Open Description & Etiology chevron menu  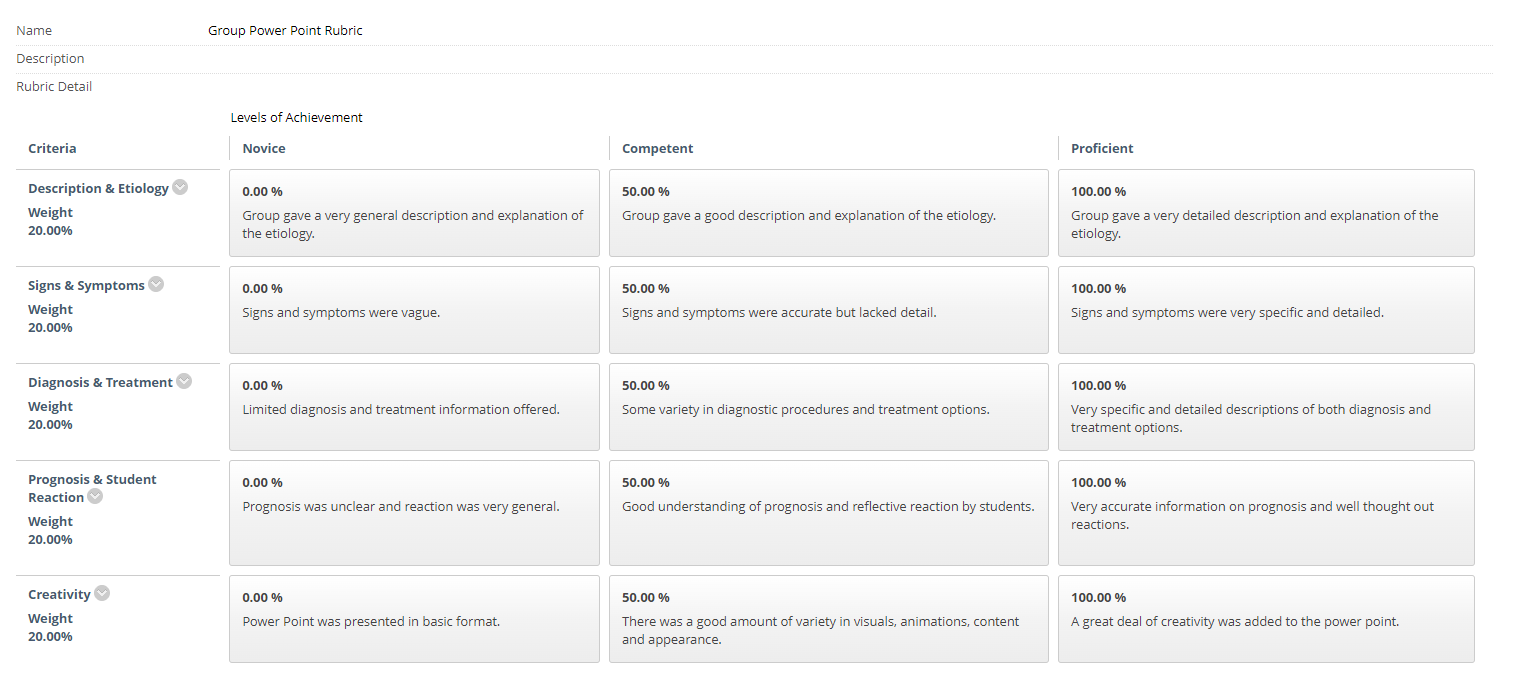180,187
